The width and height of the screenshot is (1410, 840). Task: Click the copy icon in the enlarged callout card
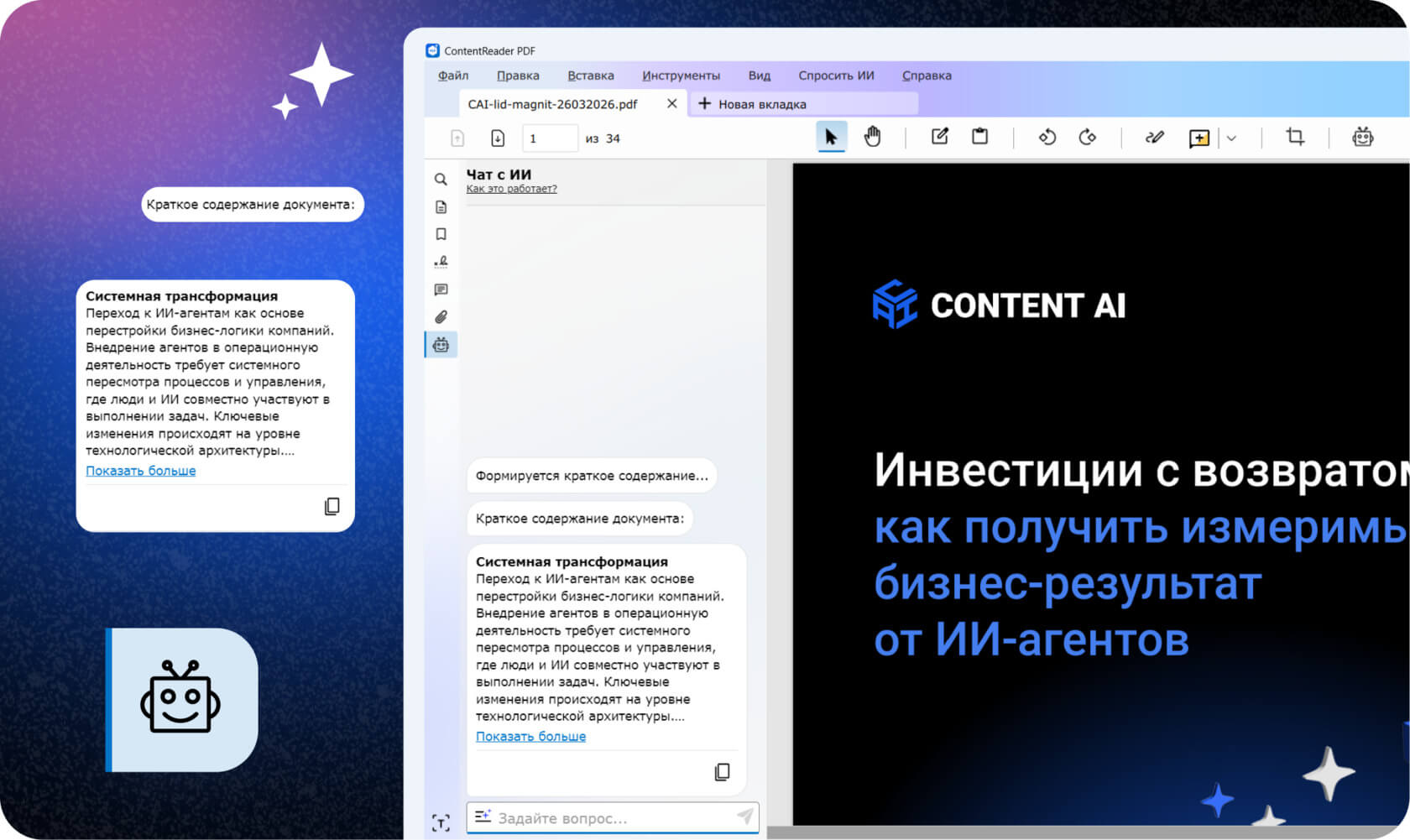332,506
